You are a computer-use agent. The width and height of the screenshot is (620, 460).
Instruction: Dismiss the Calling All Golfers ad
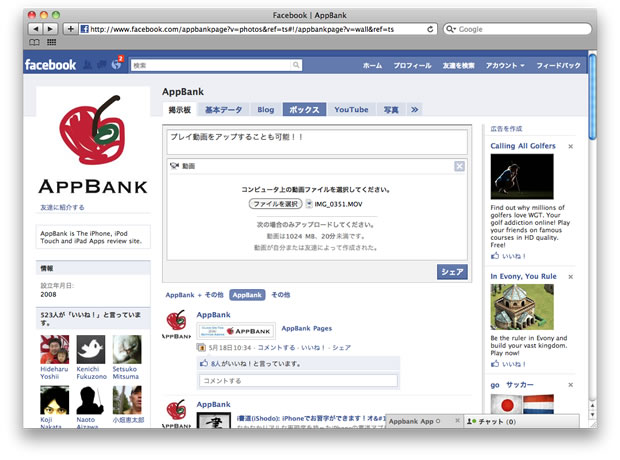570,146
